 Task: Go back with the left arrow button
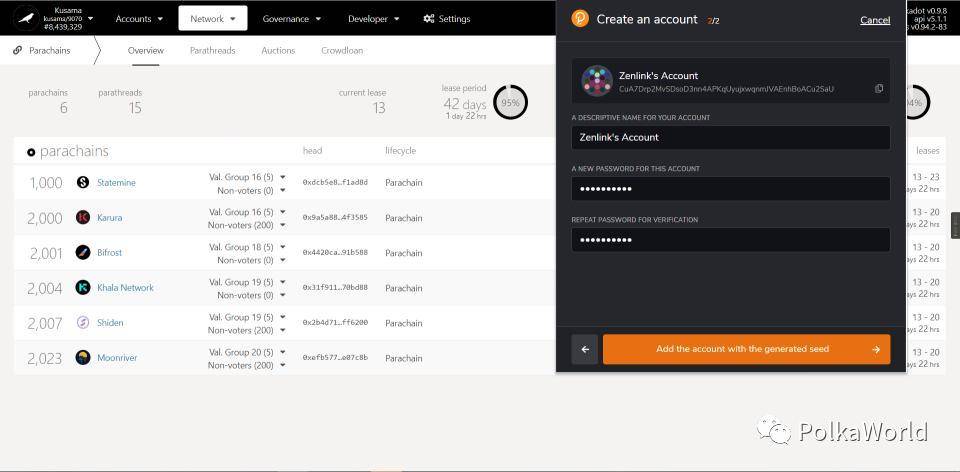pyautogui.click(x=585, y=349)
